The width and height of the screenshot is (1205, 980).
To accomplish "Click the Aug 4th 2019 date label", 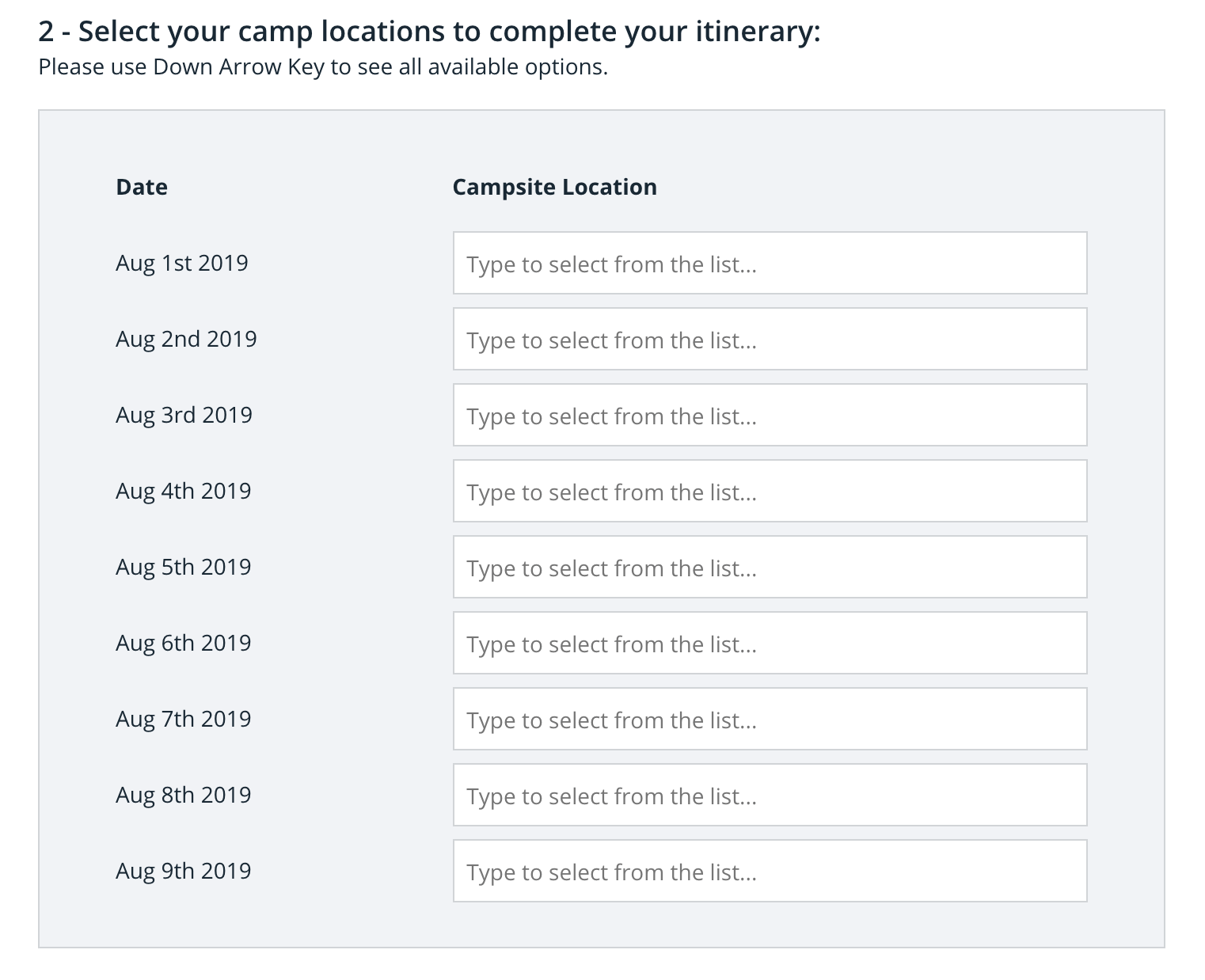I will coord(184,491).
